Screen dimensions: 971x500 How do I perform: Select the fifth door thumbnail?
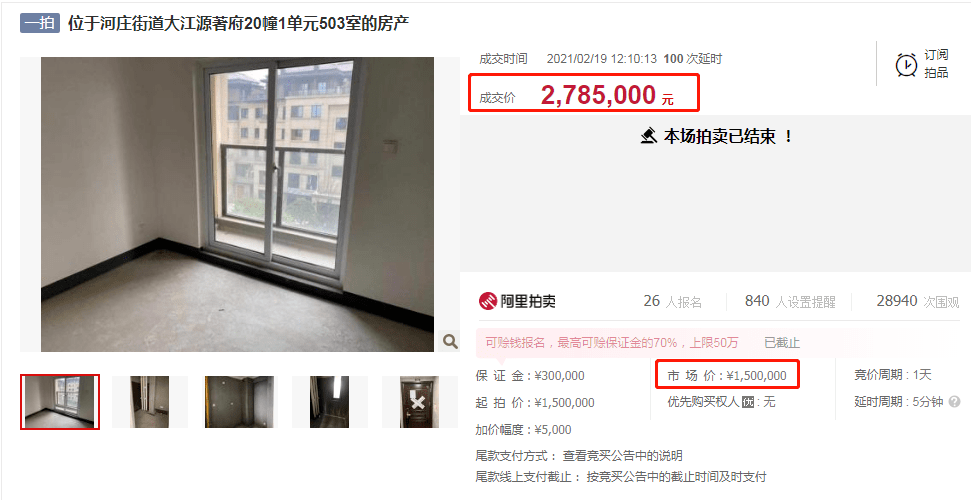(419, 401)
